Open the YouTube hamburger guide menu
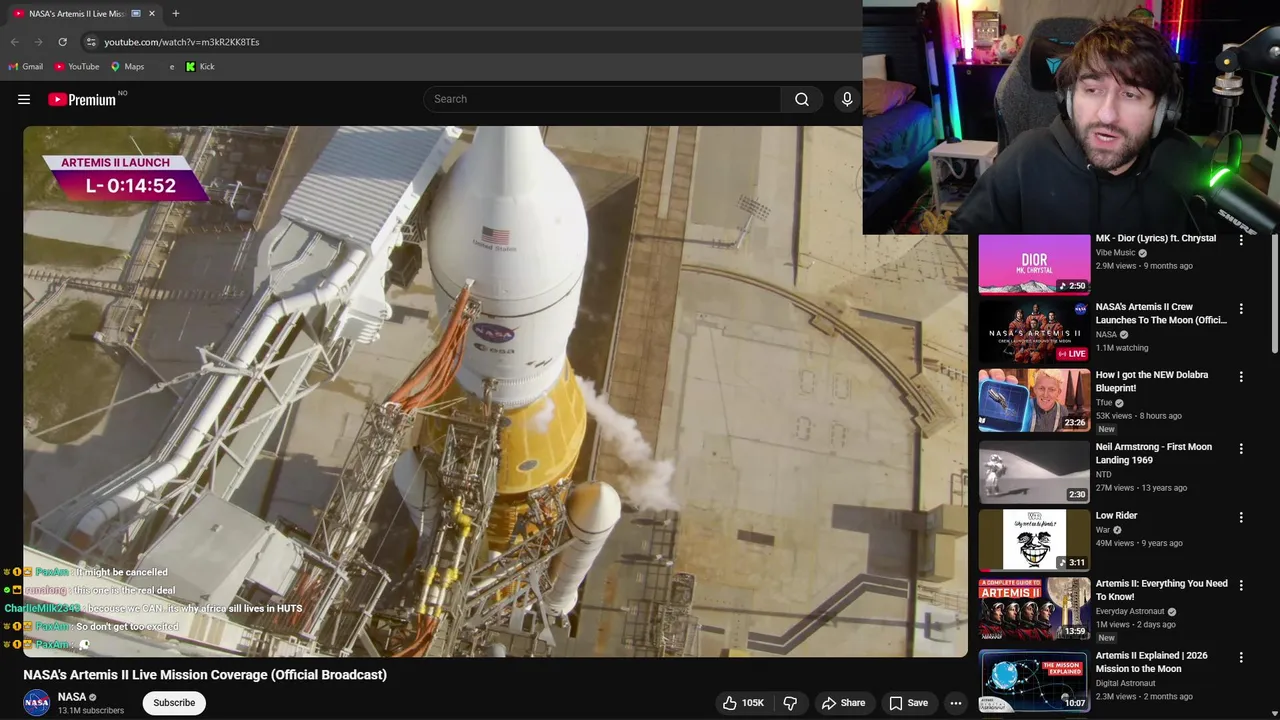1280x720 pixels. (24, 99)
